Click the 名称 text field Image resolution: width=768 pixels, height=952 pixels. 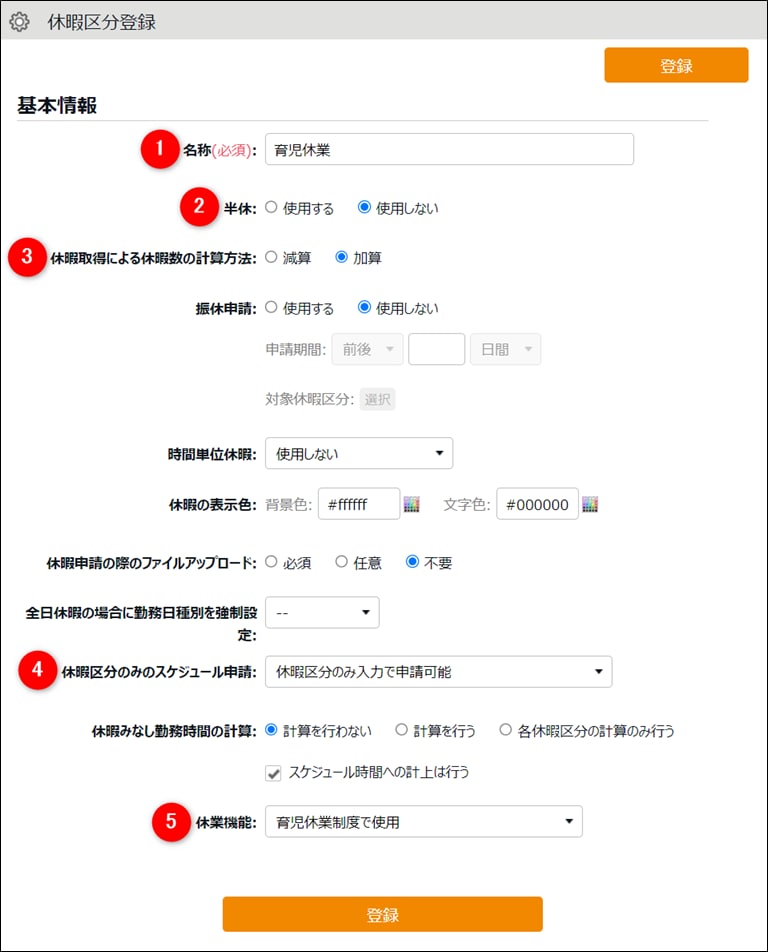[x=449, y=149]
